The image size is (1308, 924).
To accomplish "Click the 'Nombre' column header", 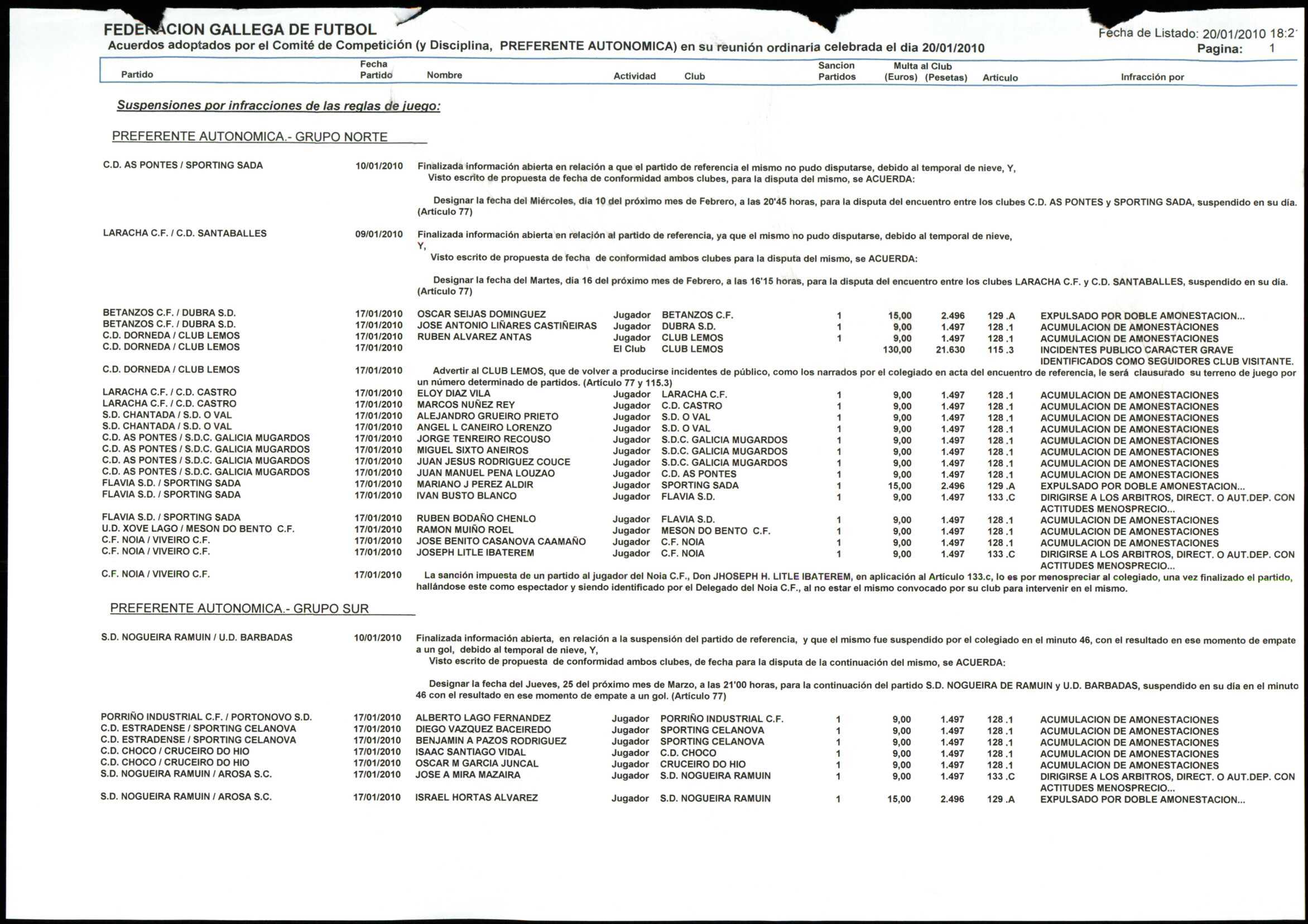I will point(444,75).
